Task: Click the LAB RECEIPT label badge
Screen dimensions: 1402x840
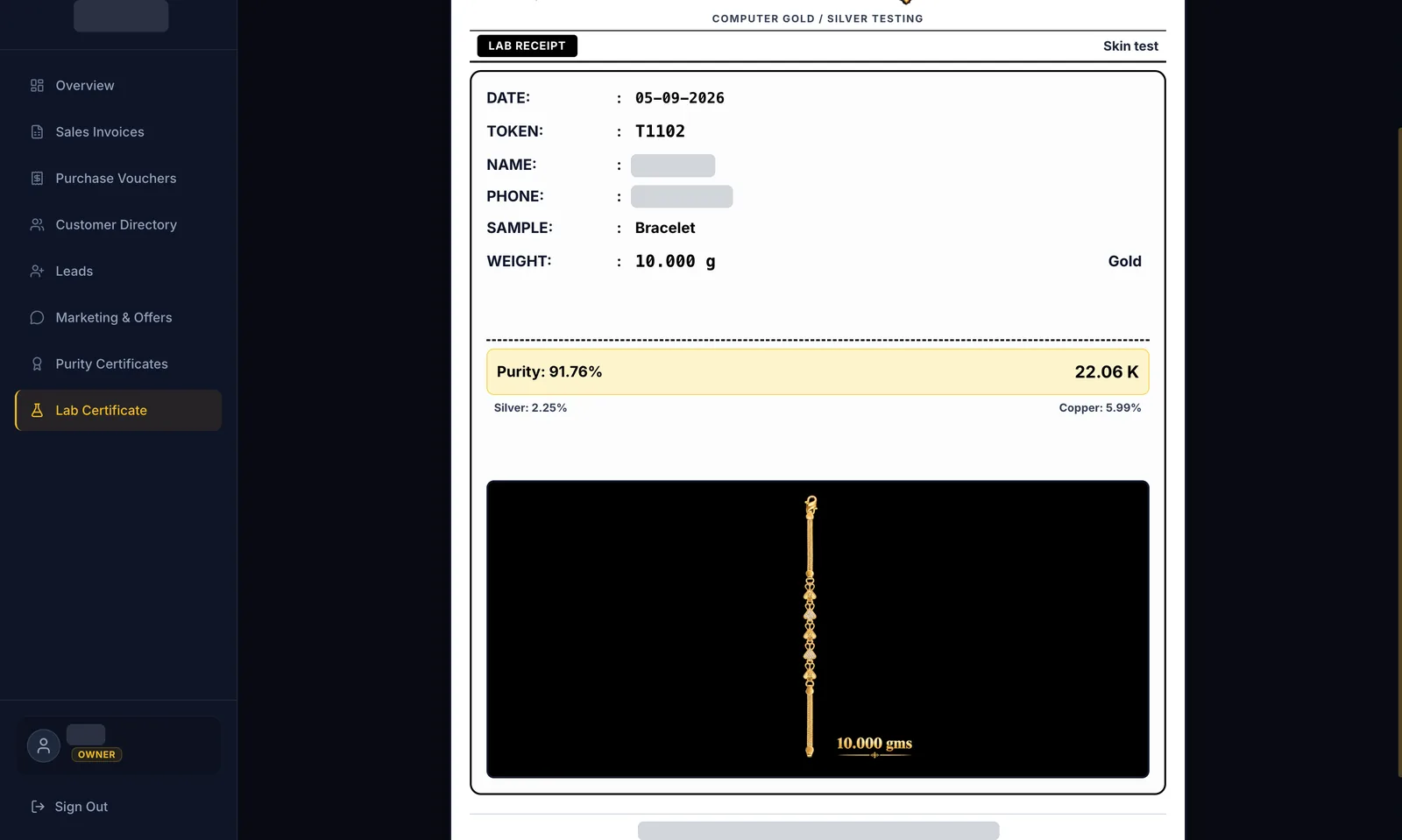Action: pyautogui.click(x=527, y=46)
